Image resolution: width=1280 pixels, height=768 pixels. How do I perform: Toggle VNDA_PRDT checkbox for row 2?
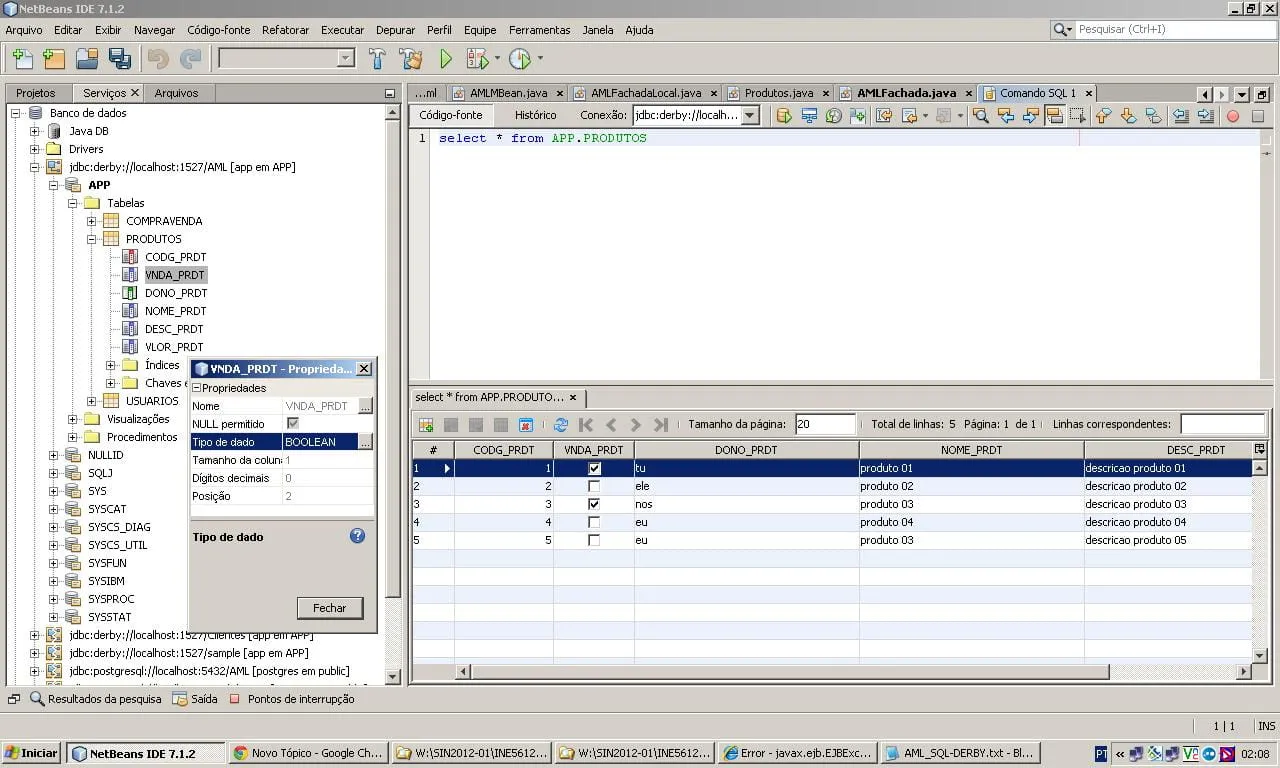(594, 486)
